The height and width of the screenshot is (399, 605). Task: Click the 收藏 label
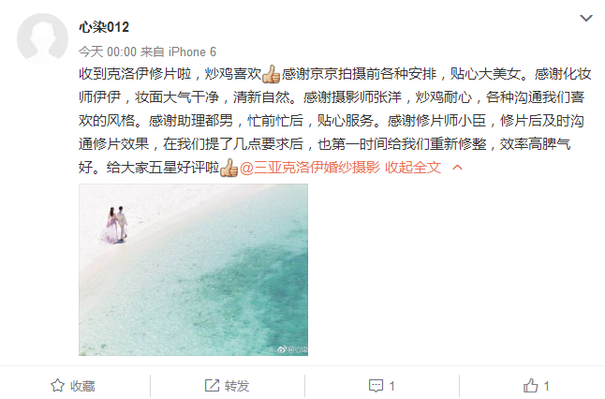[83, 386]
